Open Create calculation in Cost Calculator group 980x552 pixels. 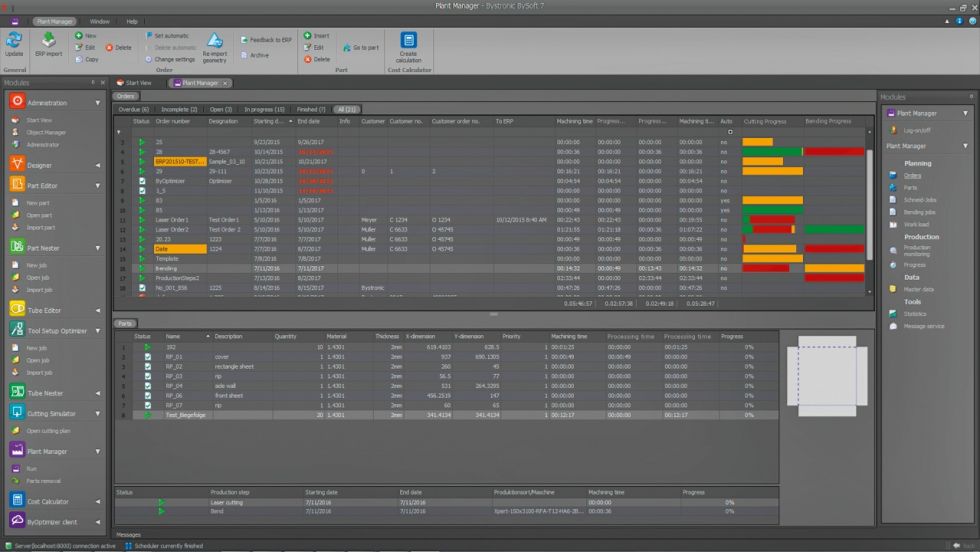click(408, 48)
